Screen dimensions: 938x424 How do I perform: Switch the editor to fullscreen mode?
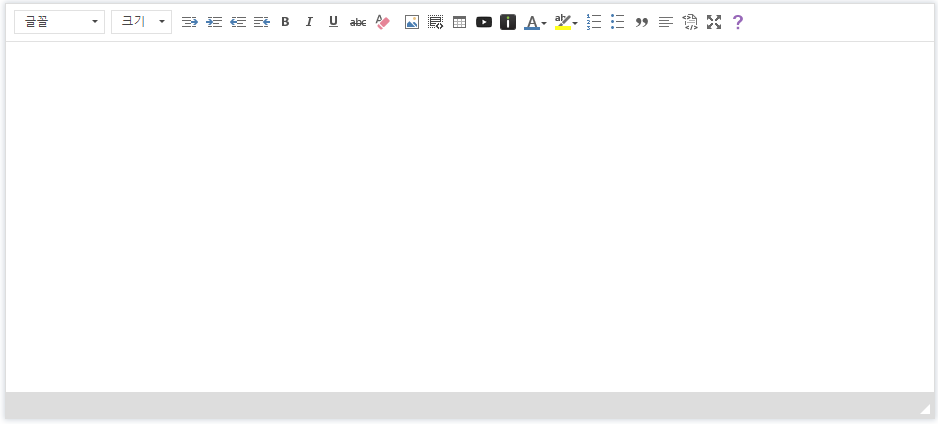click(x=714, y=22)
